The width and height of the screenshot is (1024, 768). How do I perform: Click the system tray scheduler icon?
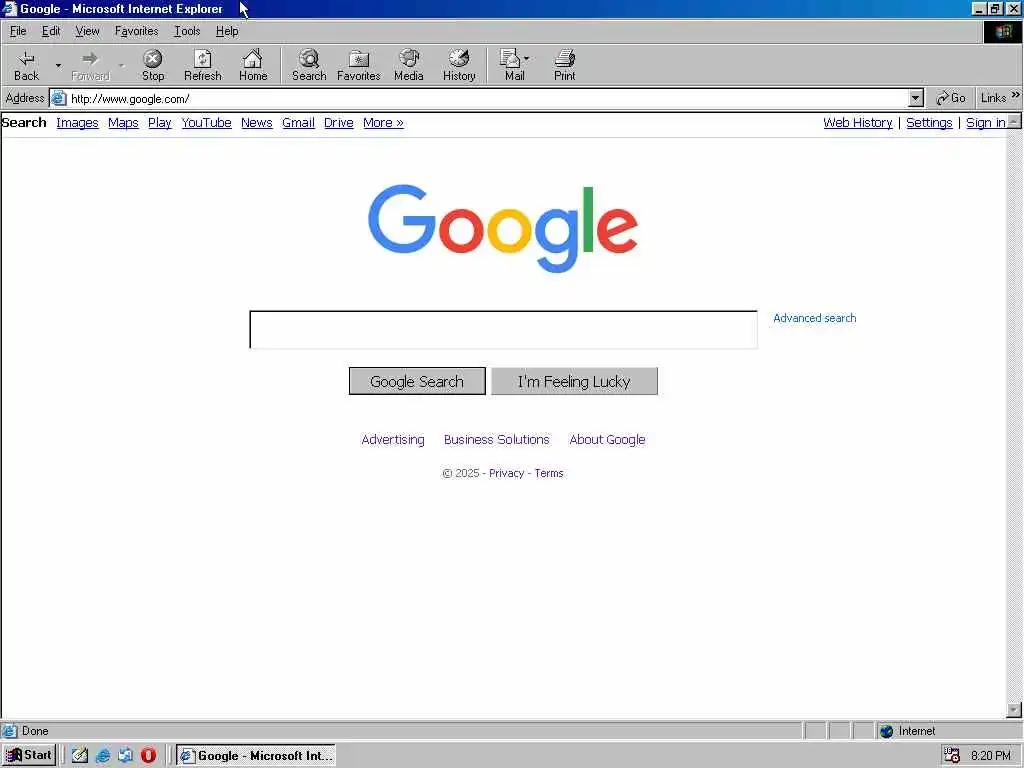point(952,756)
